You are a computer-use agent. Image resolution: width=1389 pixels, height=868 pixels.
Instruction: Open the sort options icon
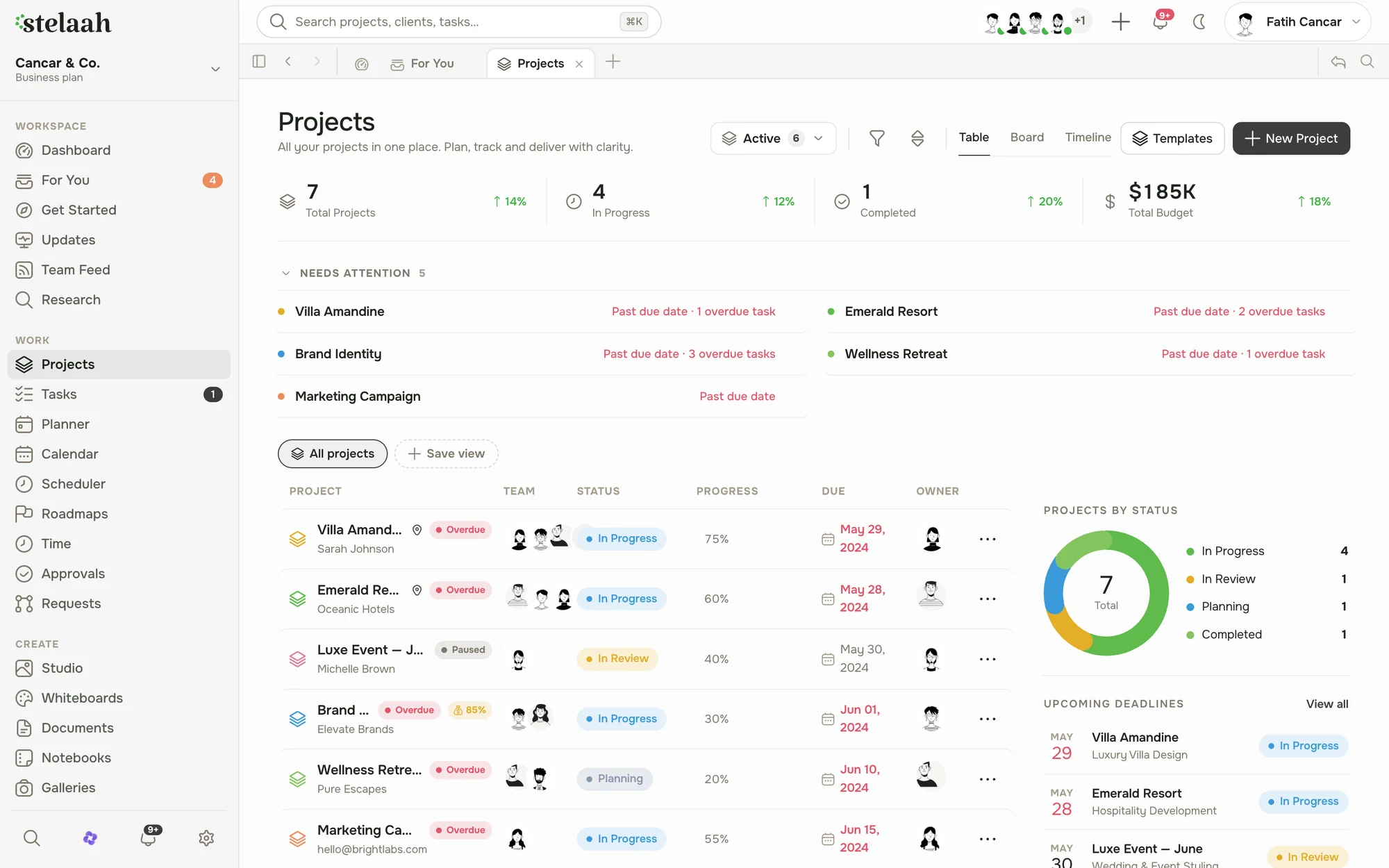tap(917, 138)
